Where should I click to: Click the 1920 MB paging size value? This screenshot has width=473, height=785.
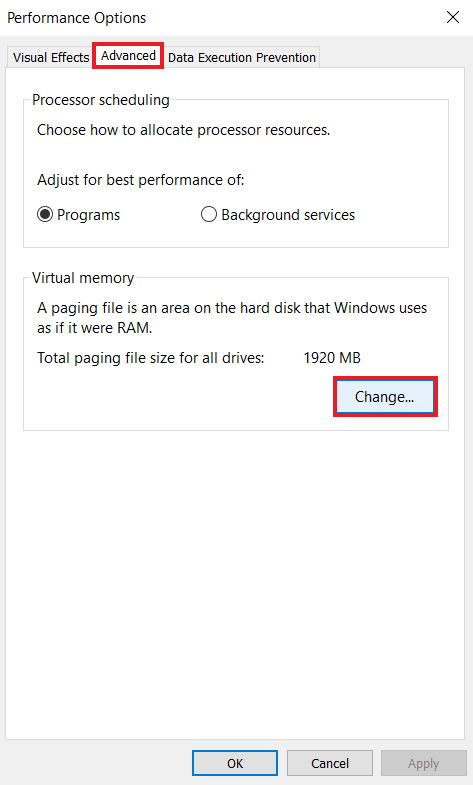(332, 358)
